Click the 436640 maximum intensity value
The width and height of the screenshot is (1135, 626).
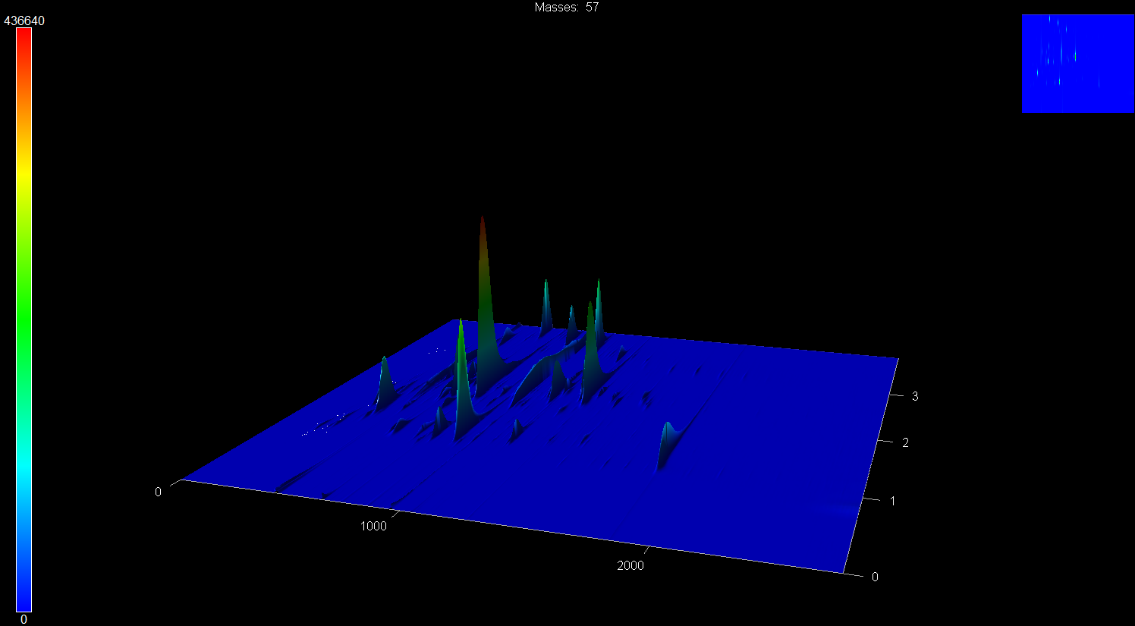pos(24,21)
